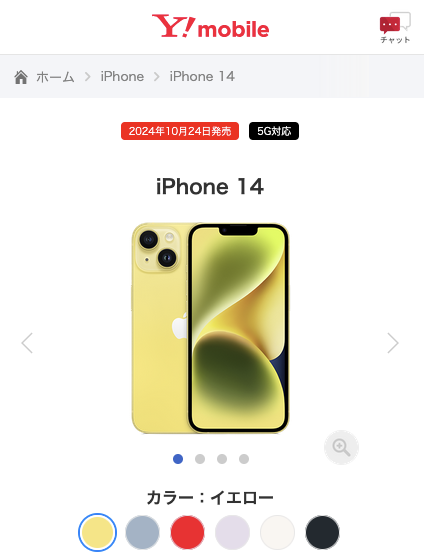Screen dimensions: 424x559
Task: Click the yellow iPhone 14 product image
Action: pyautogui.click(x=210, y=328)
